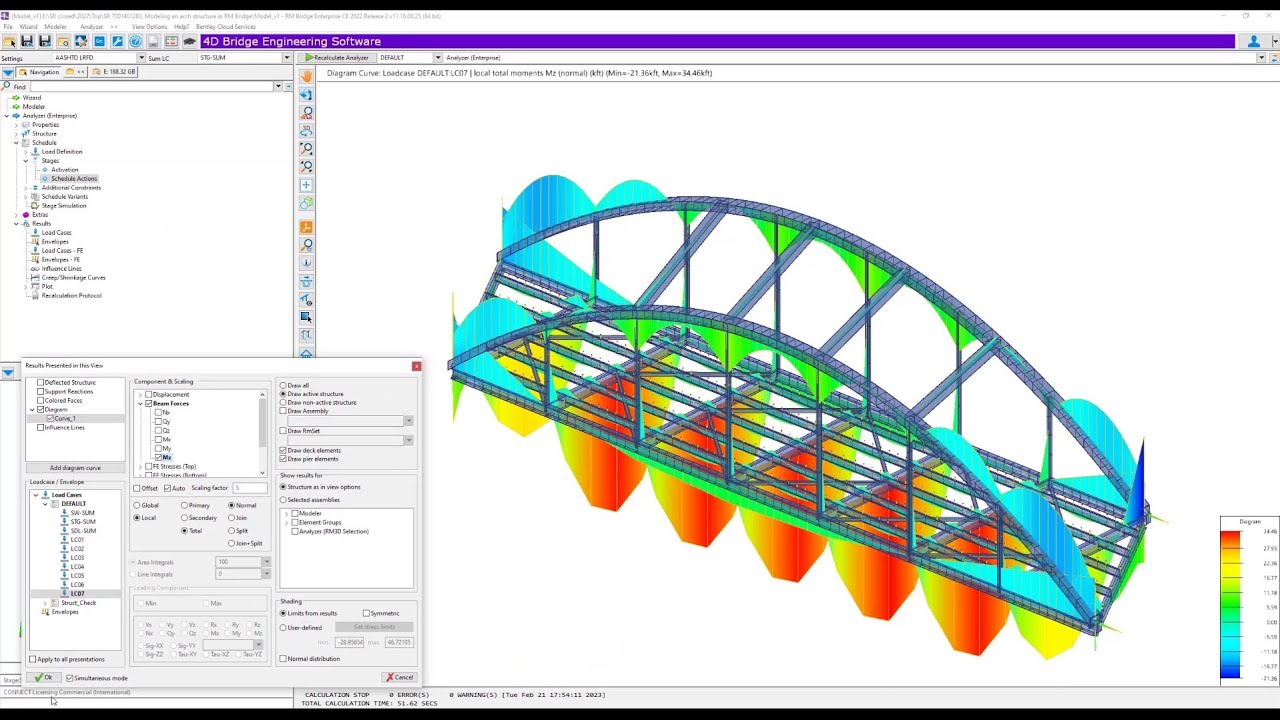1280x720 pixels.
Task: Open the Help? menu
Action: 181,27
